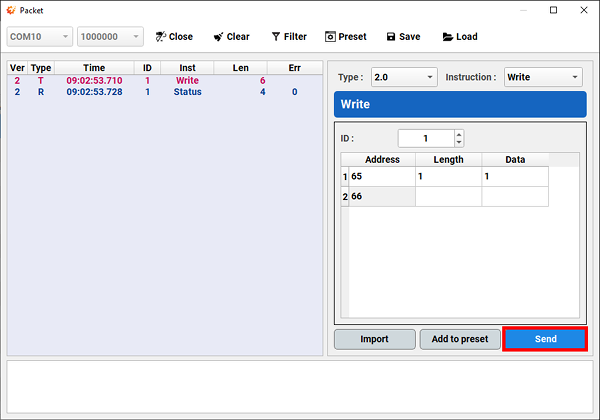
Task: Increase the ID value with up arrow
Action: pyautogui.click(x=459, y=134)
